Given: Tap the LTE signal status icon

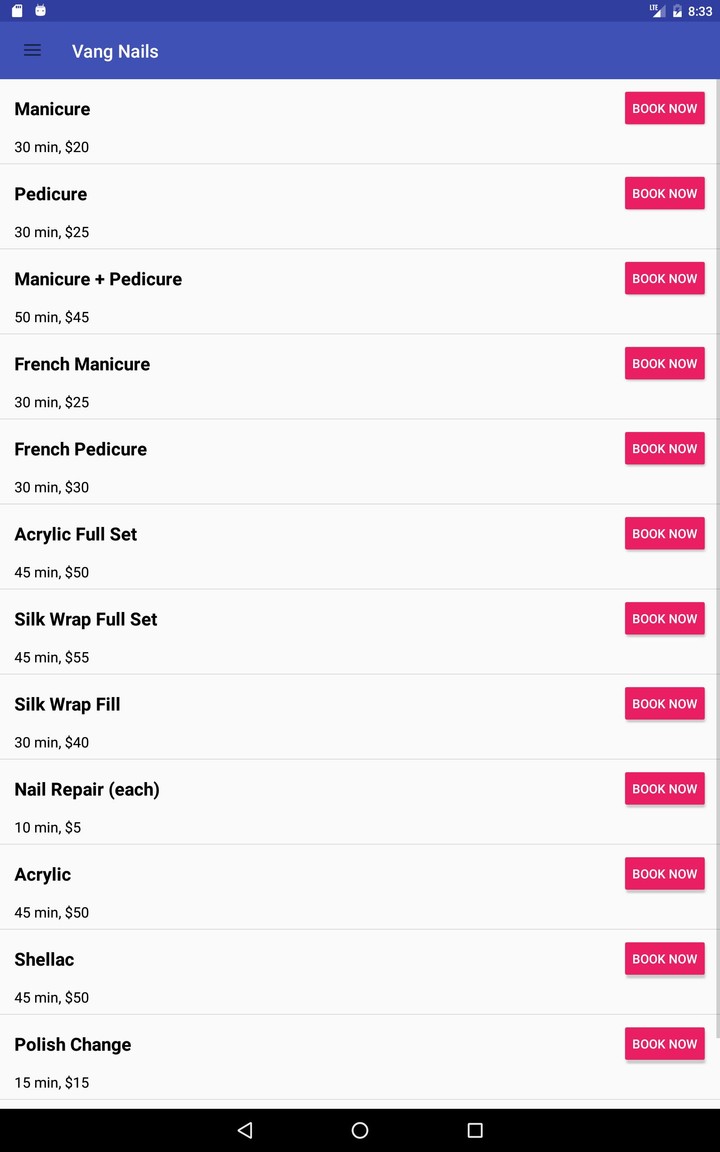Looking at the screenshot, I should [x=657, y=11].
